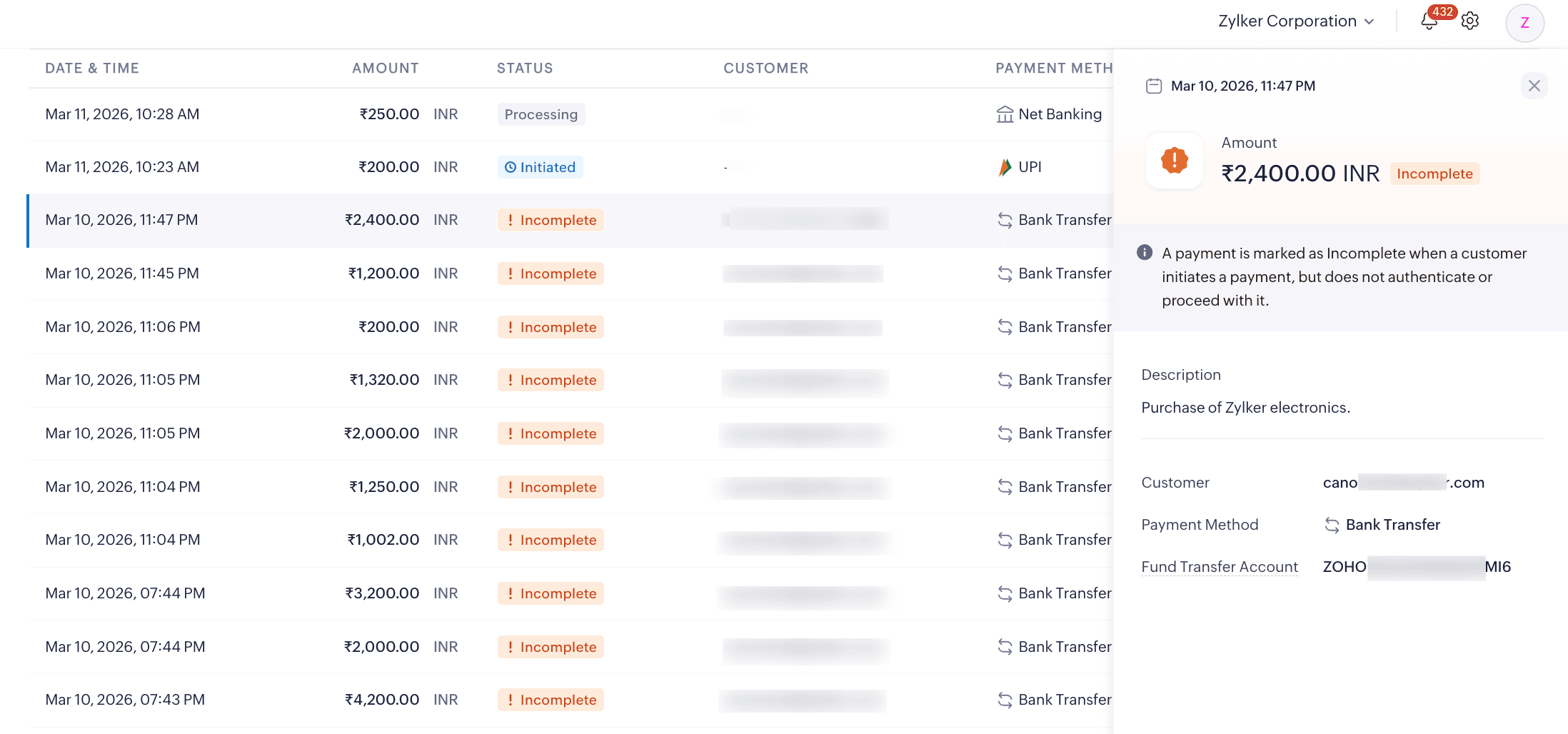The width and height of the screenshot is (1568, 734).
Task: Click the Incomplete badge beside ₹2,400.00 INR
Action: click(x=1434, y=174)
